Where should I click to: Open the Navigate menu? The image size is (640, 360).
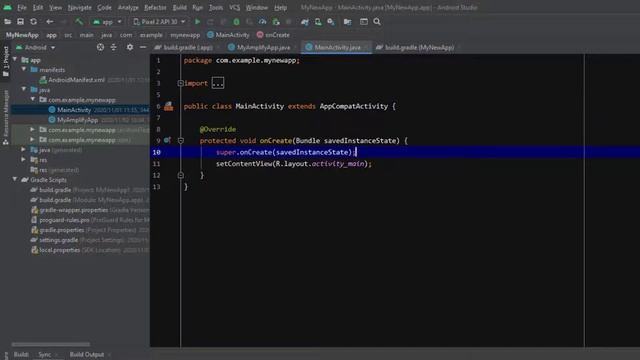click(80, 7)
